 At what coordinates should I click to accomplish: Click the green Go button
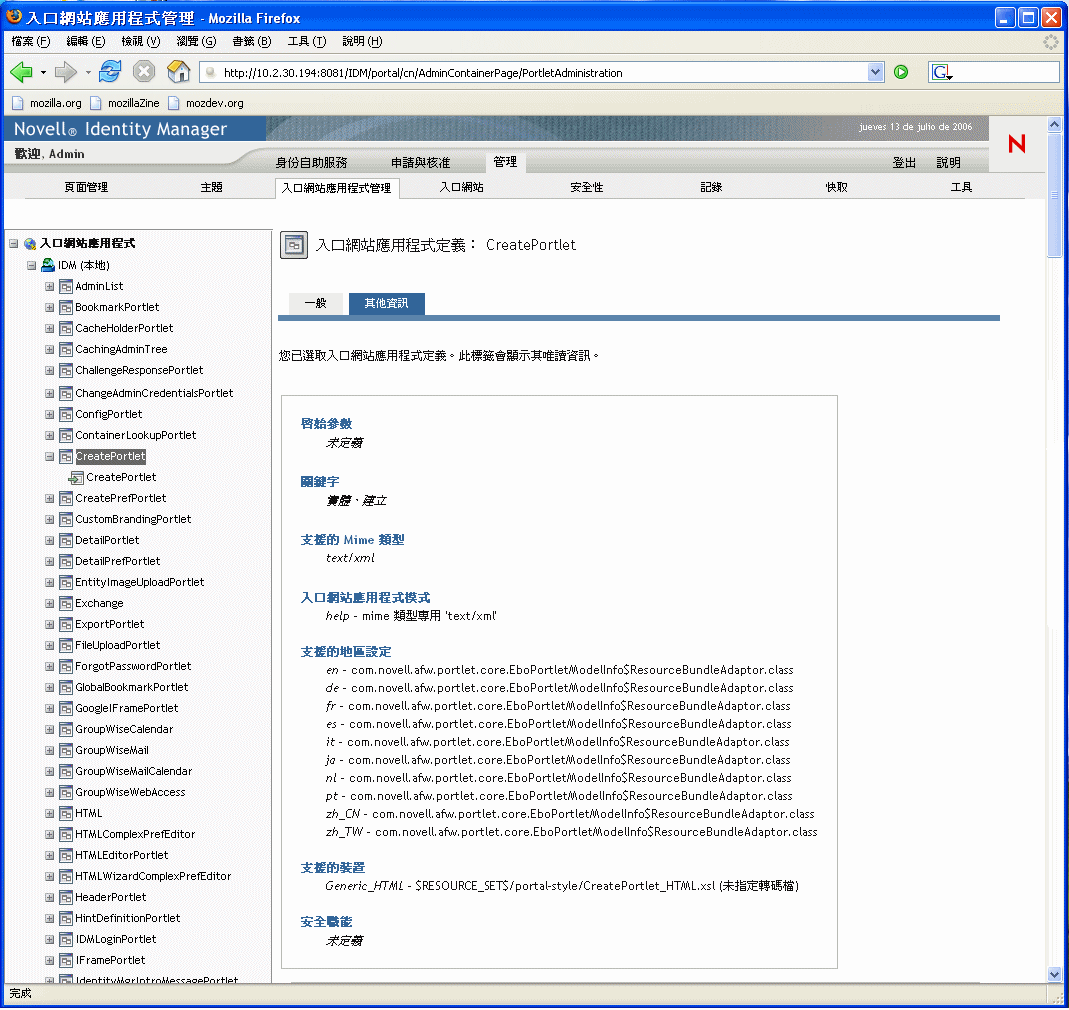tap(901, 72)
